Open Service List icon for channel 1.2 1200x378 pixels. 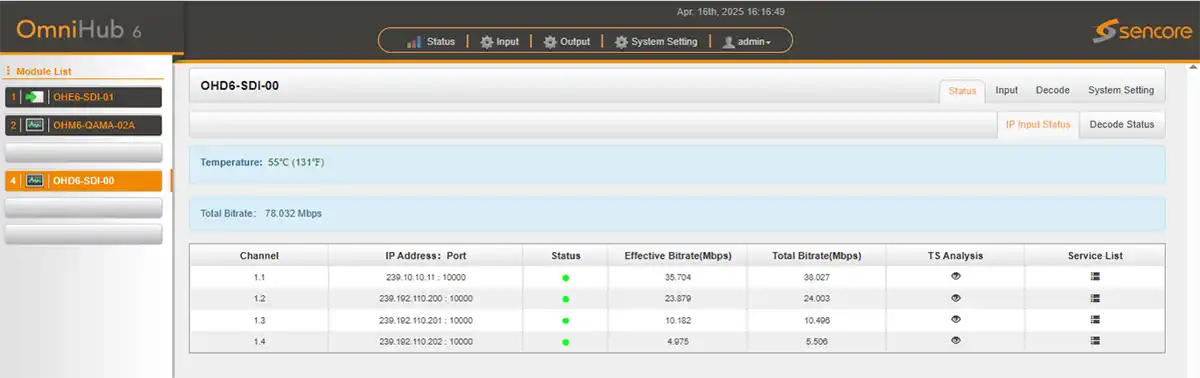point(1095,298)
